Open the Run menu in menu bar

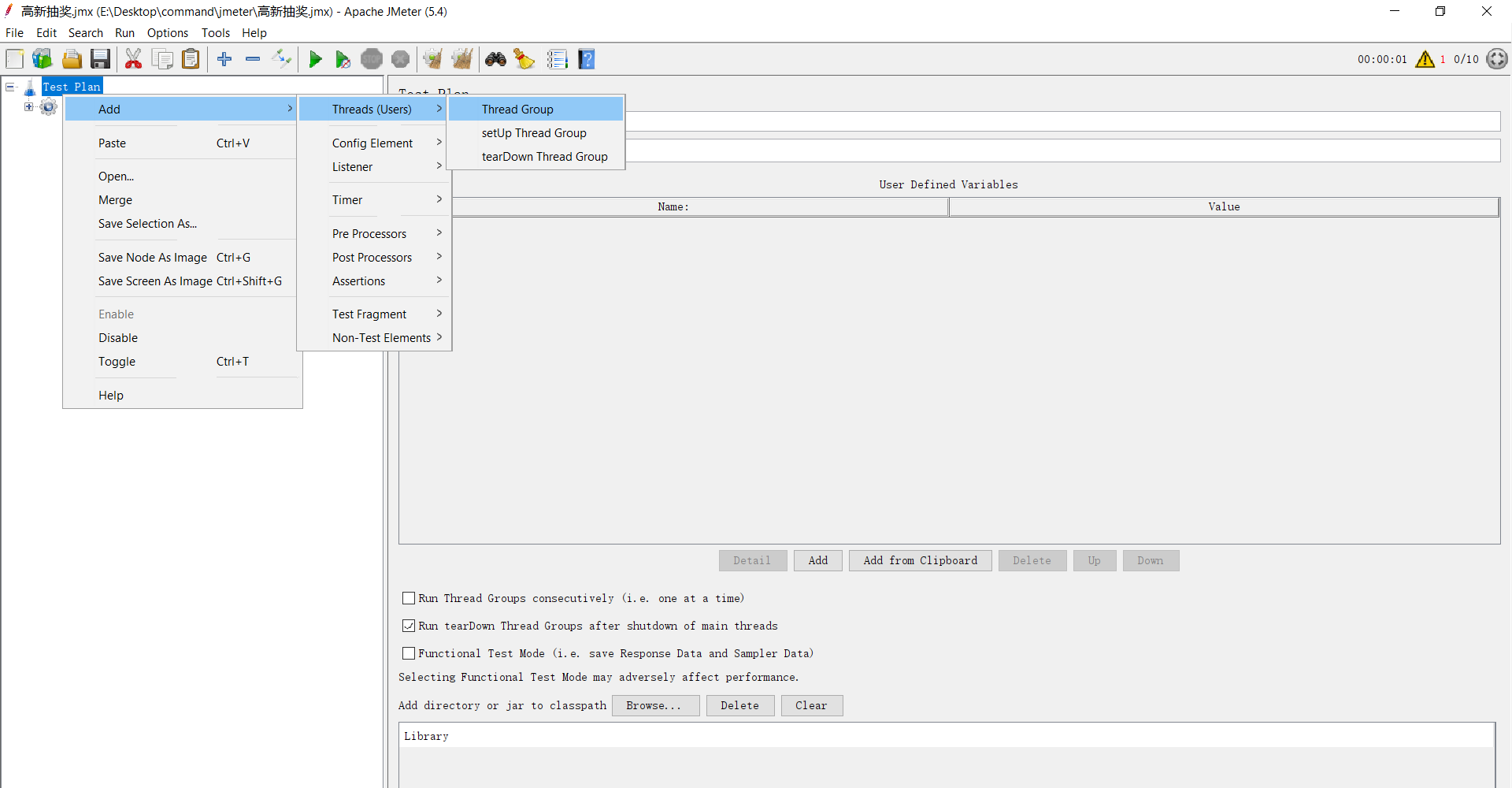click(x=125, y=33)
